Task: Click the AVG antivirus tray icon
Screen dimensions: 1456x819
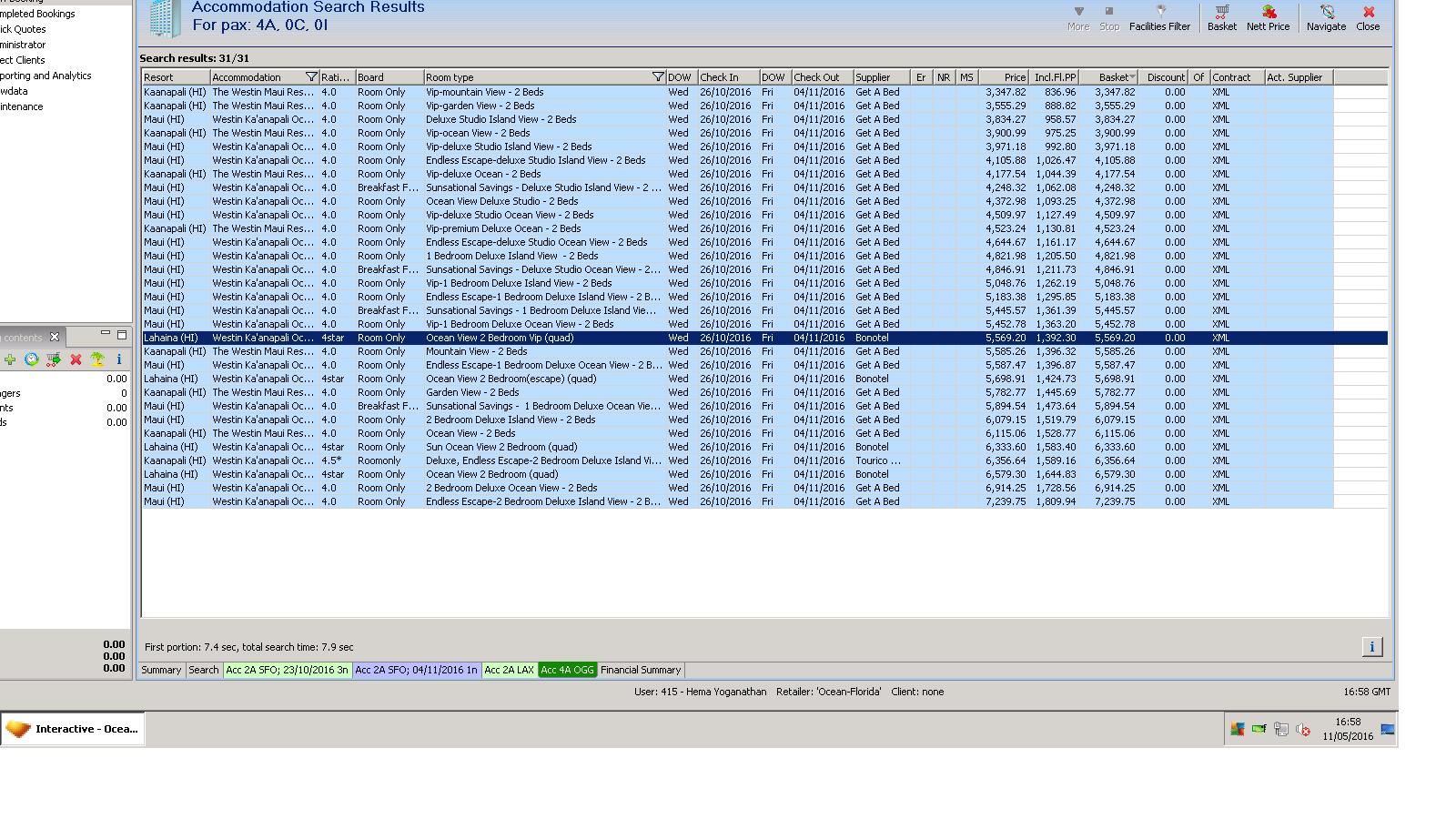Action: [1238, 729]
